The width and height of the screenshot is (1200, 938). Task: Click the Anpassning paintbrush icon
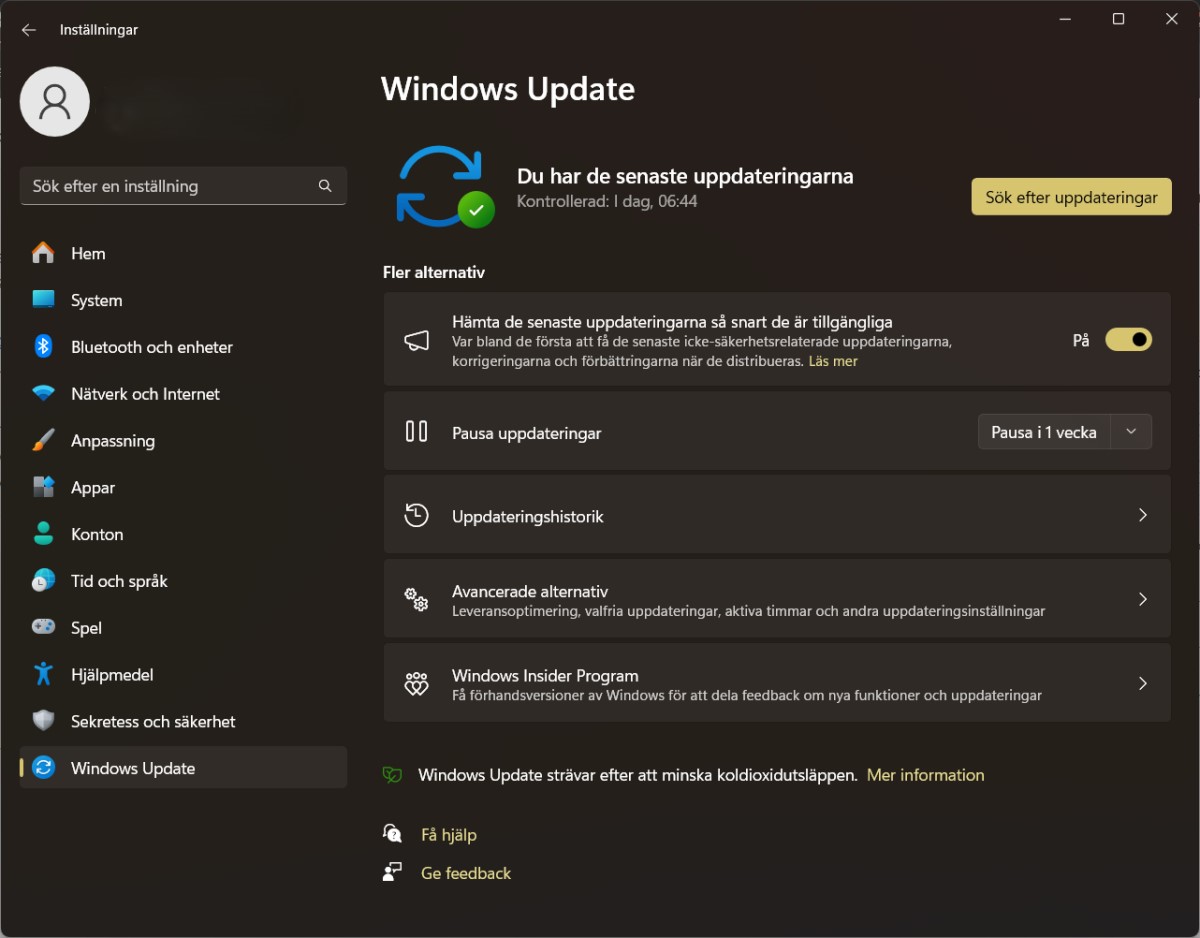coord(43,441)
